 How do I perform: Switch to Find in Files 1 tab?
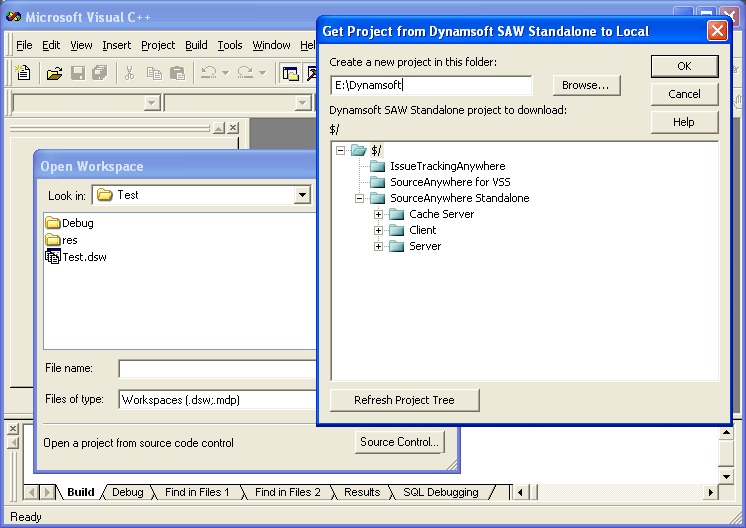click(x=197, y=492)
